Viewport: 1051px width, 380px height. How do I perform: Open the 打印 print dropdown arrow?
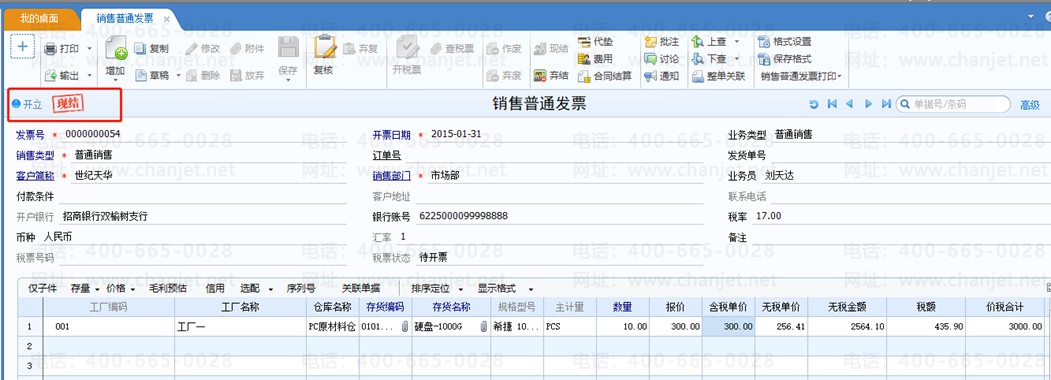[89, 49]
